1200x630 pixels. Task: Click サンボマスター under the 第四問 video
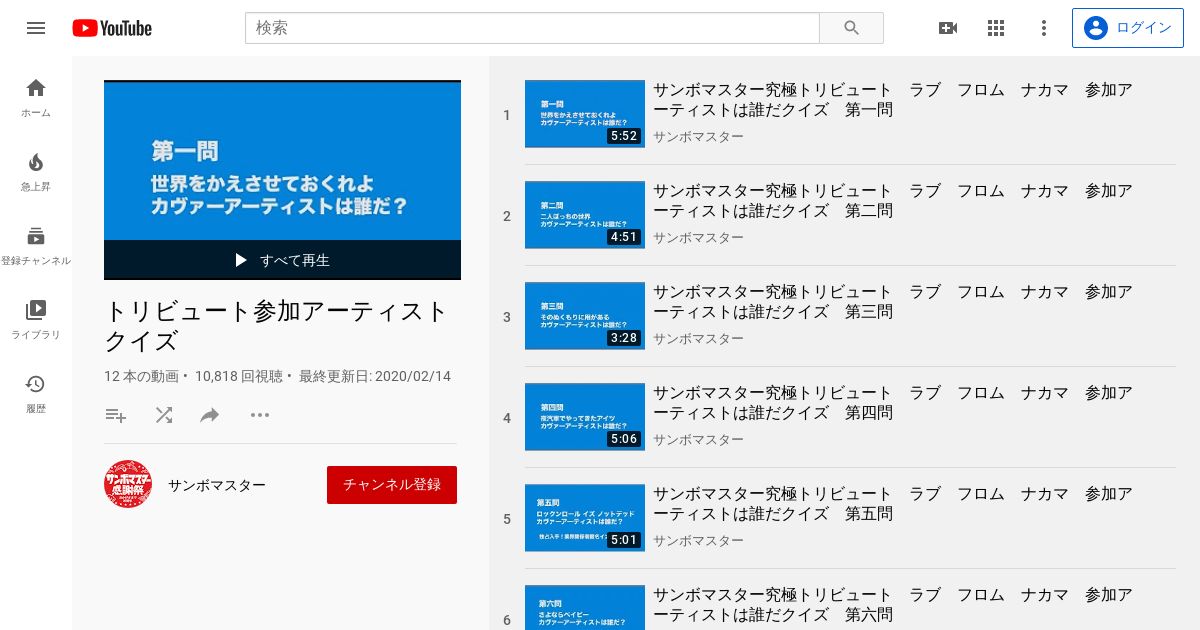(698, 440)
